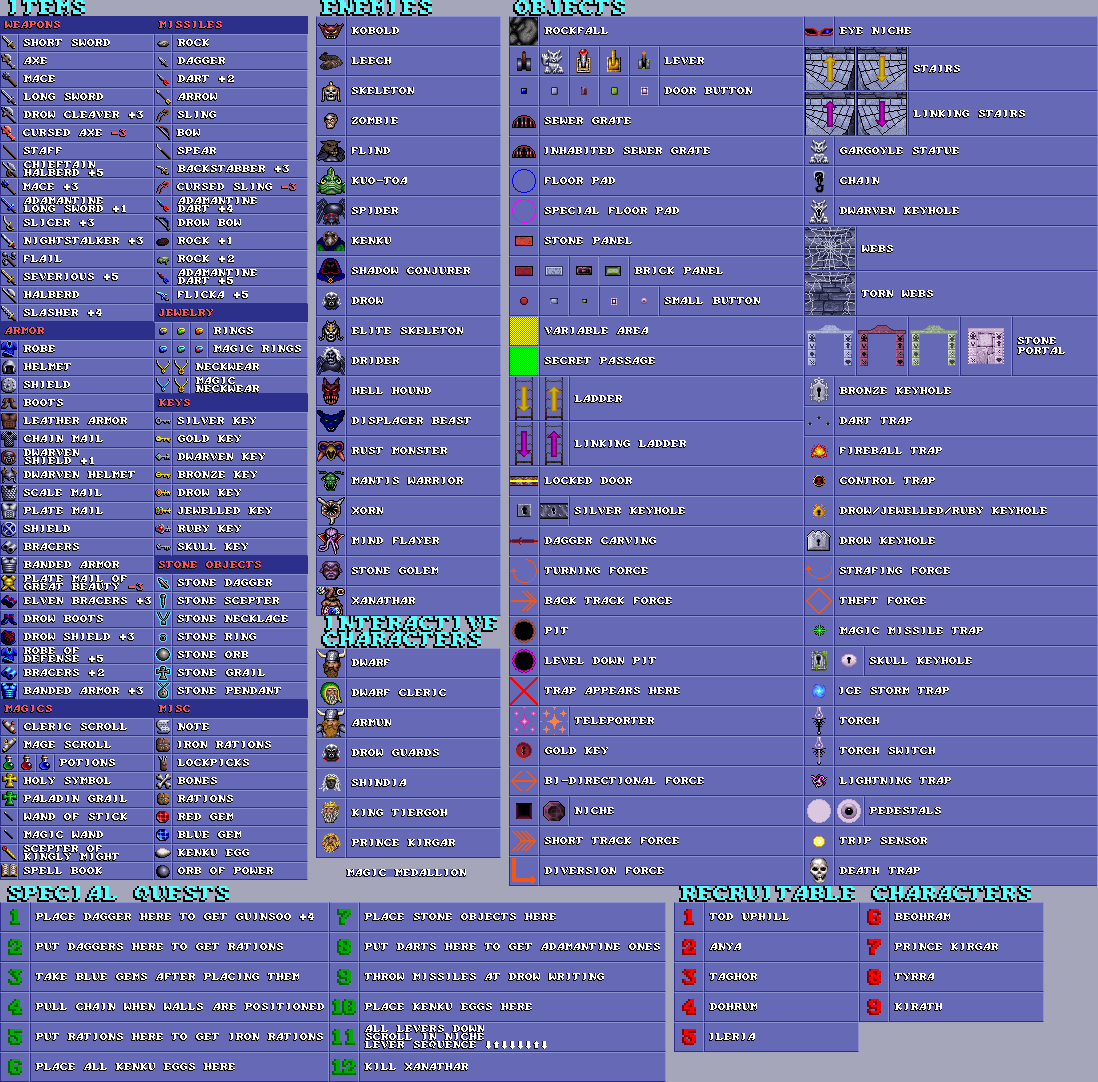Select the Holy Symbol item icon

point(9,781)
